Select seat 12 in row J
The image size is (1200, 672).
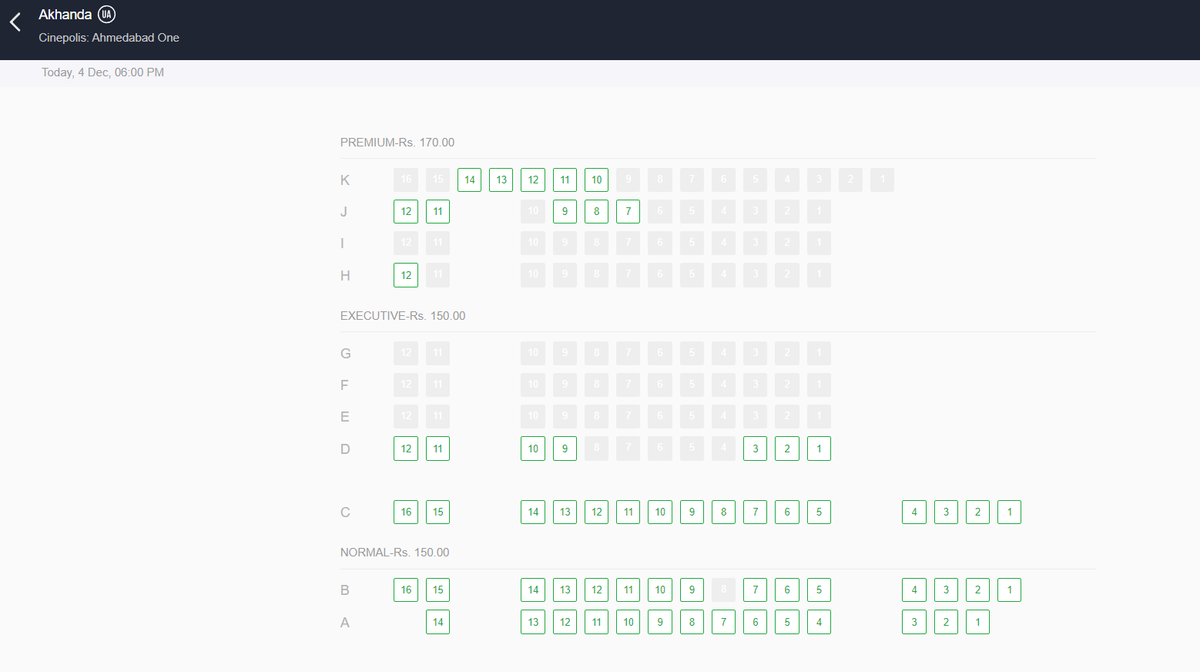pos(406,211)
